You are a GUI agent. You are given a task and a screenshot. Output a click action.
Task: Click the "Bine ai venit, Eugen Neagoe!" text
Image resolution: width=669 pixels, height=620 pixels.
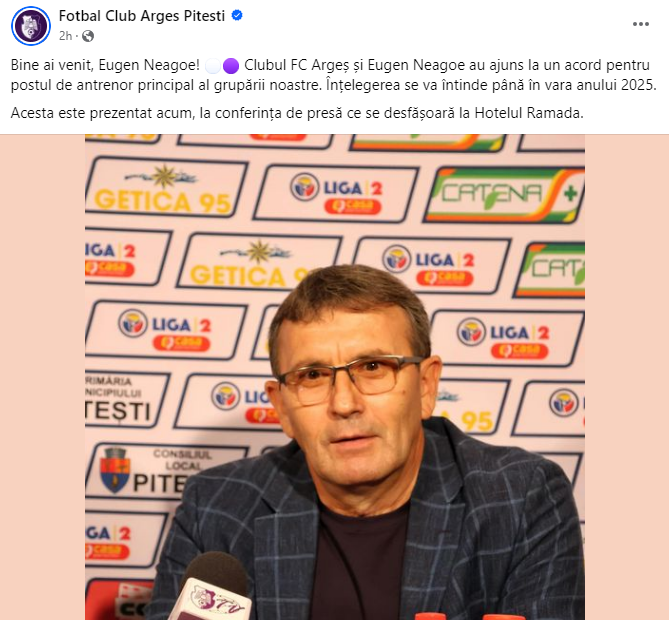pyautogui.click(x=105, y=65)
